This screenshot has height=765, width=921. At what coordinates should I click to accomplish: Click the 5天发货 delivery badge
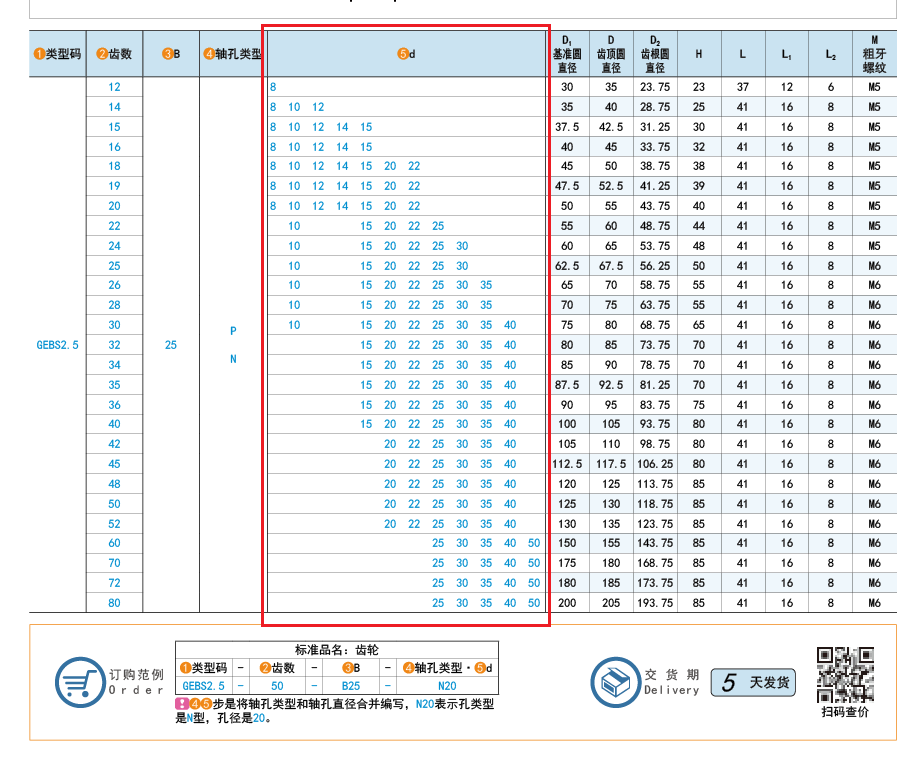[x=754, y=682]
